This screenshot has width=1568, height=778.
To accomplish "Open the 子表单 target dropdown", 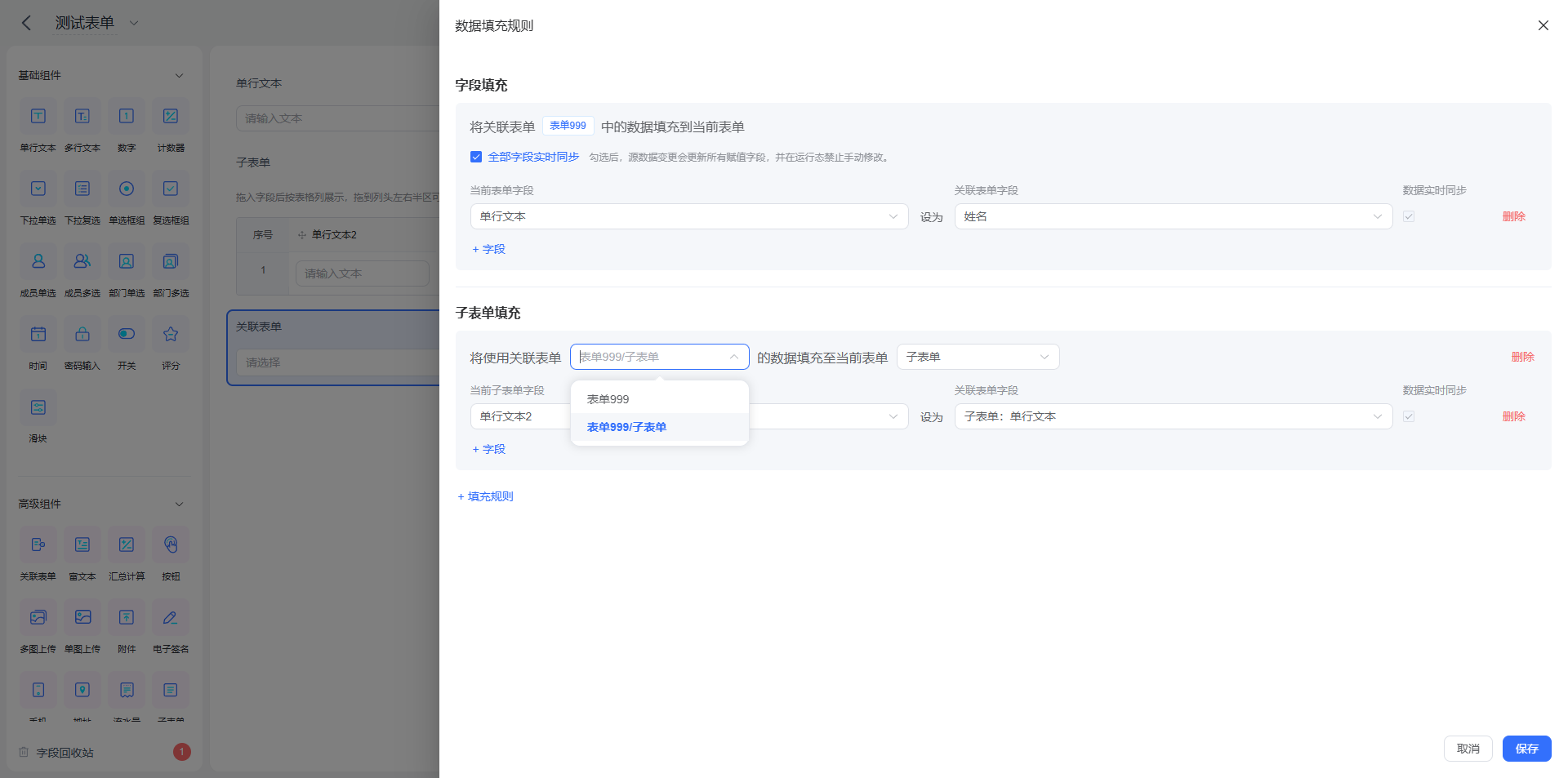I will [x=978, y=357].
